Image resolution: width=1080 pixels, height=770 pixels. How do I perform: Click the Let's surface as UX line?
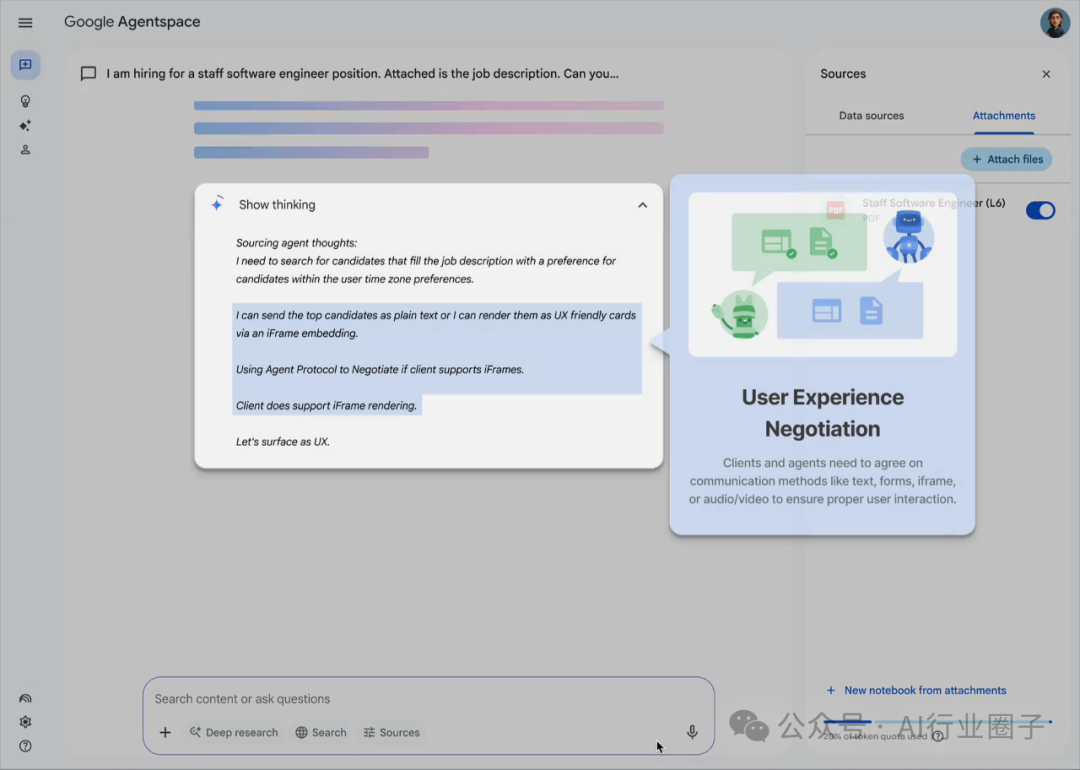pos(282,441)
